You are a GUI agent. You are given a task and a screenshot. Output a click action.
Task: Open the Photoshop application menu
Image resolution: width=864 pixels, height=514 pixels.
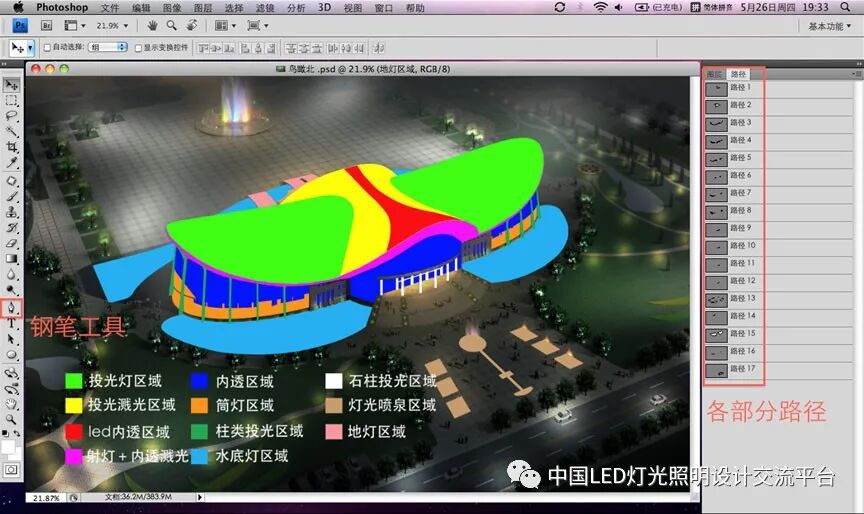[62, 7]
